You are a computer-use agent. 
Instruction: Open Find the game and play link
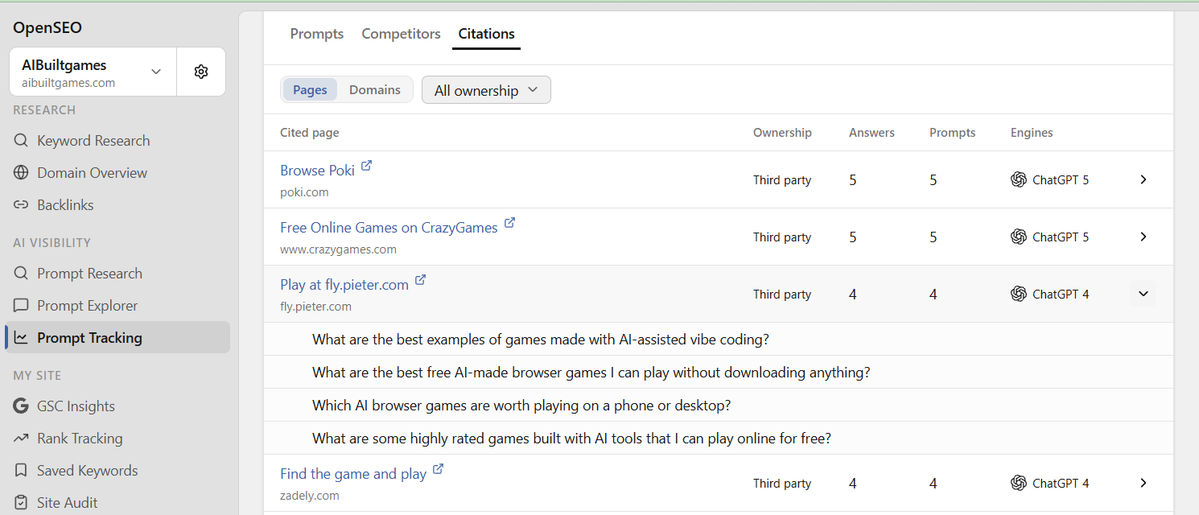(x=353, y=474)
